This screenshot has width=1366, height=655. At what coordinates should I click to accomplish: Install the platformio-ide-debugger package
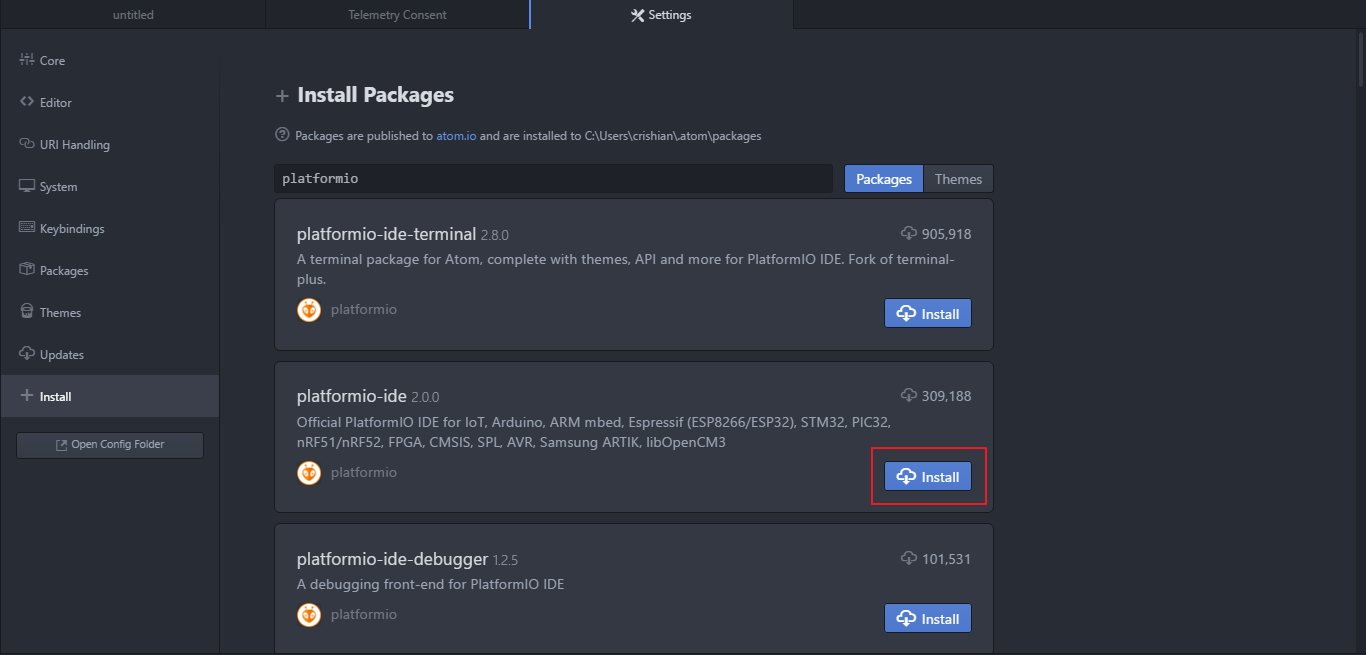[x=928, y=618]
